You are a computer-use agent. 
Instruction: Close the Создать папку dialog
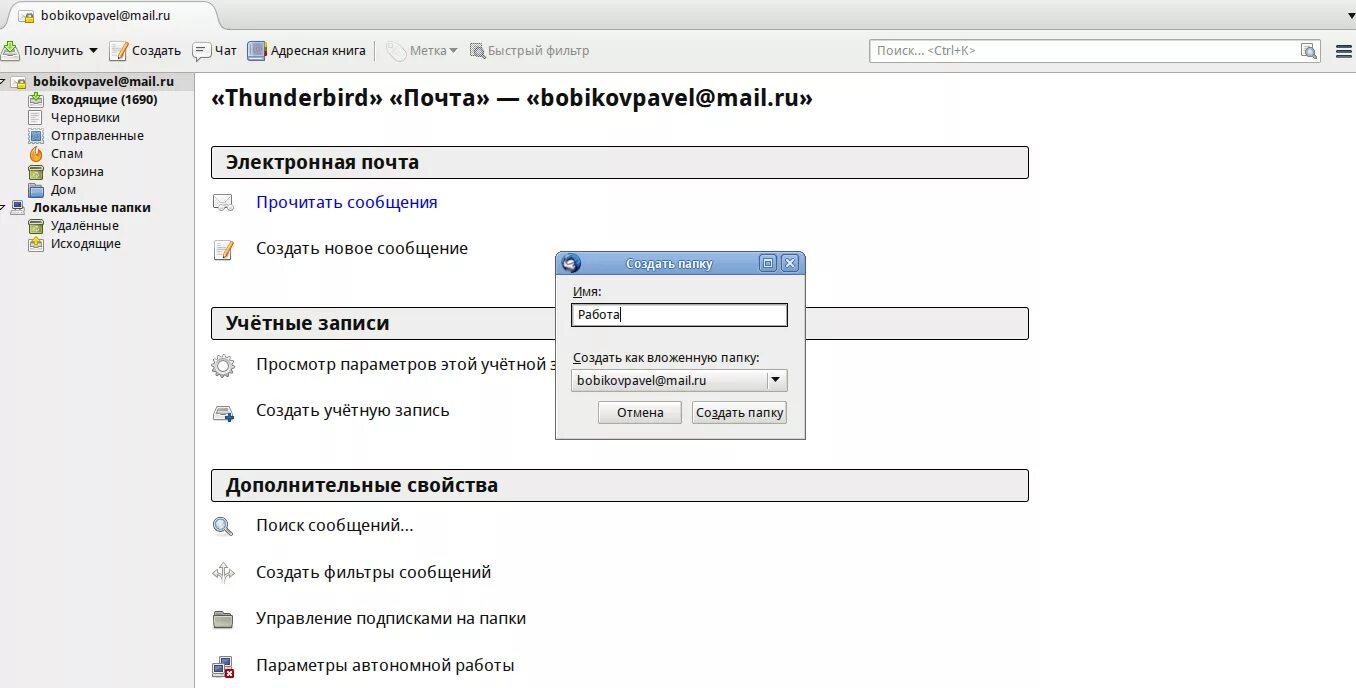(x=790, y=263)
